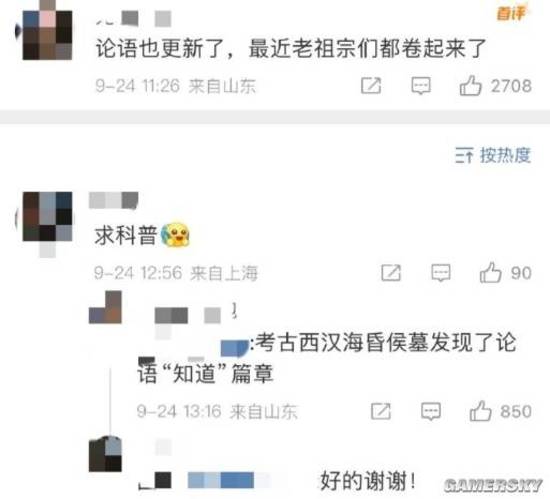550x499 pixels.
Task: Share the 求科普 comment
Action: 391,273
